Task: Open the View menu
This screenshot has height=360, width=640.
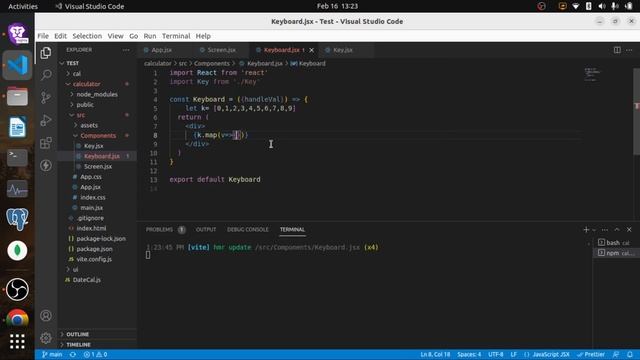Action: 116,36
